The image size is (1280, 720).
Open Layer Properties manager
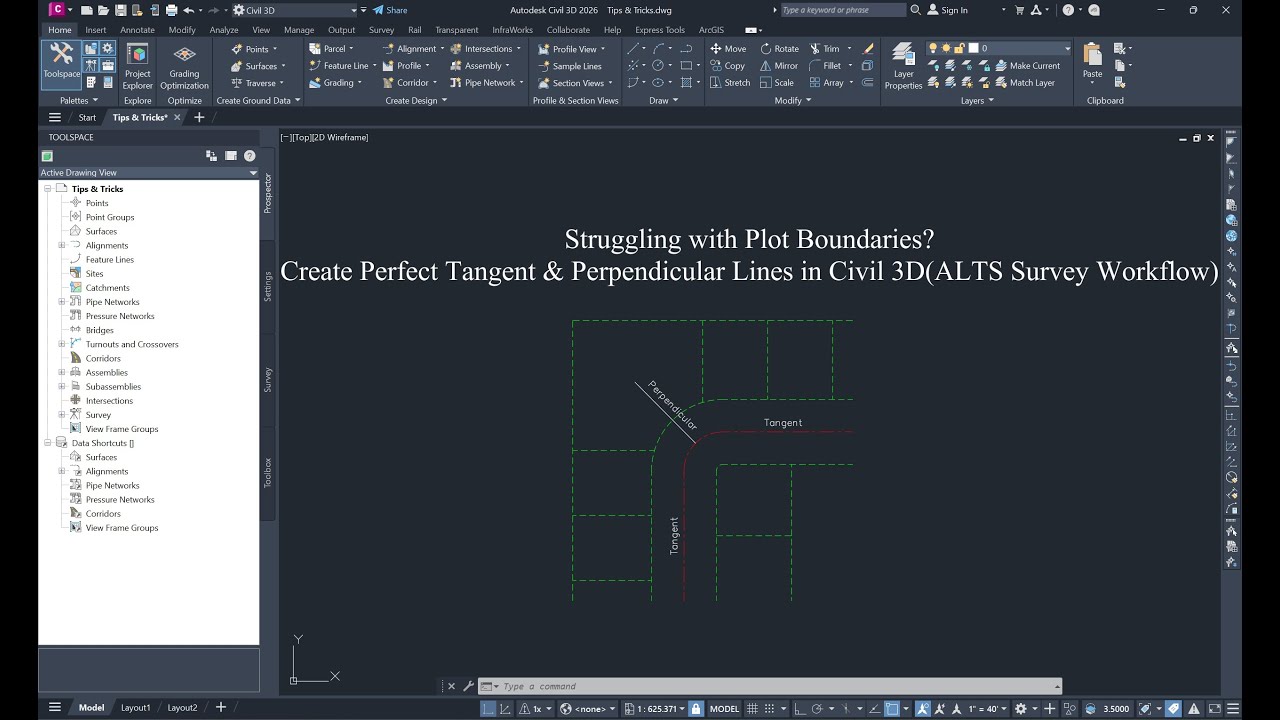click(903, 66)
